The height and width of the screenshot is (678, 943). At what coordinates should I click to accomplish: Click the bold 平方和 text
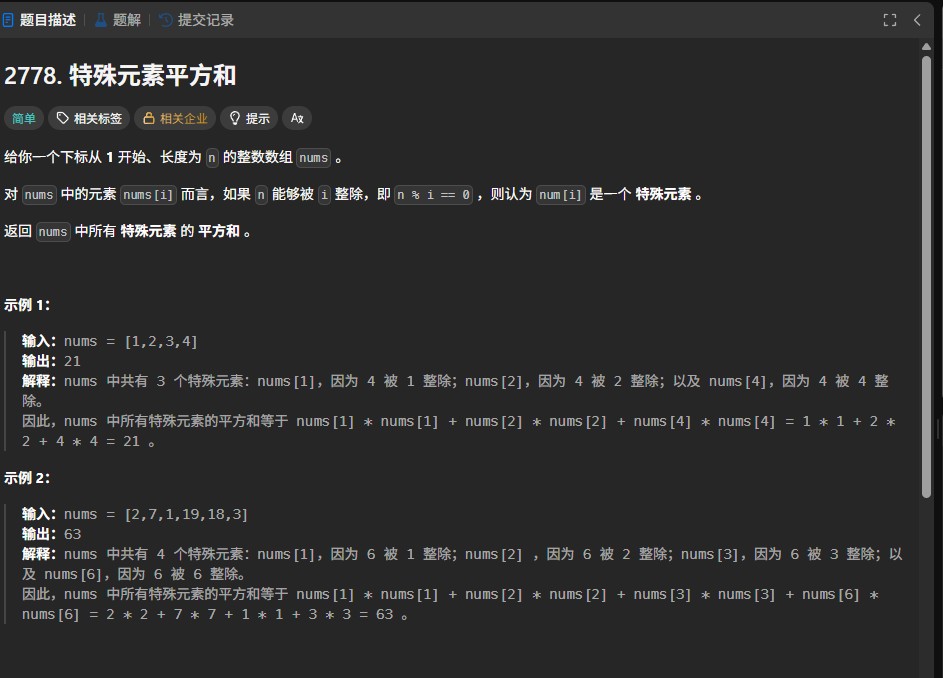[218, 231]
